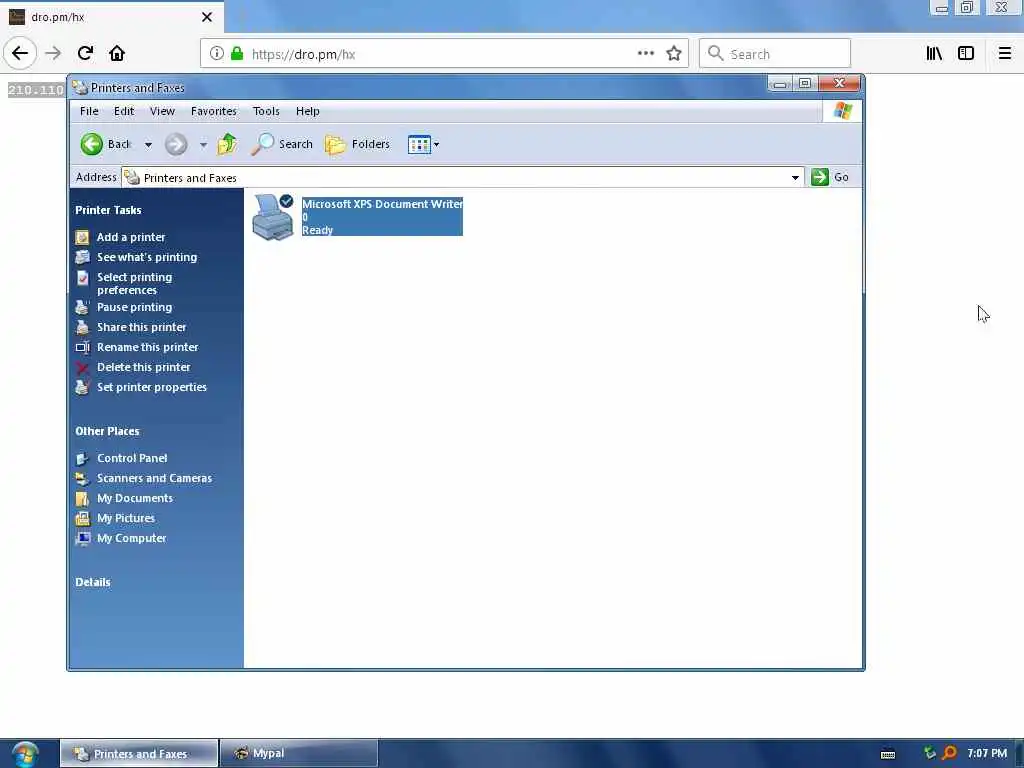Click the browser forward arrow button
The width and height of the screenshot is (1024, 768).
pyautogui.click(x=53, y=53)
